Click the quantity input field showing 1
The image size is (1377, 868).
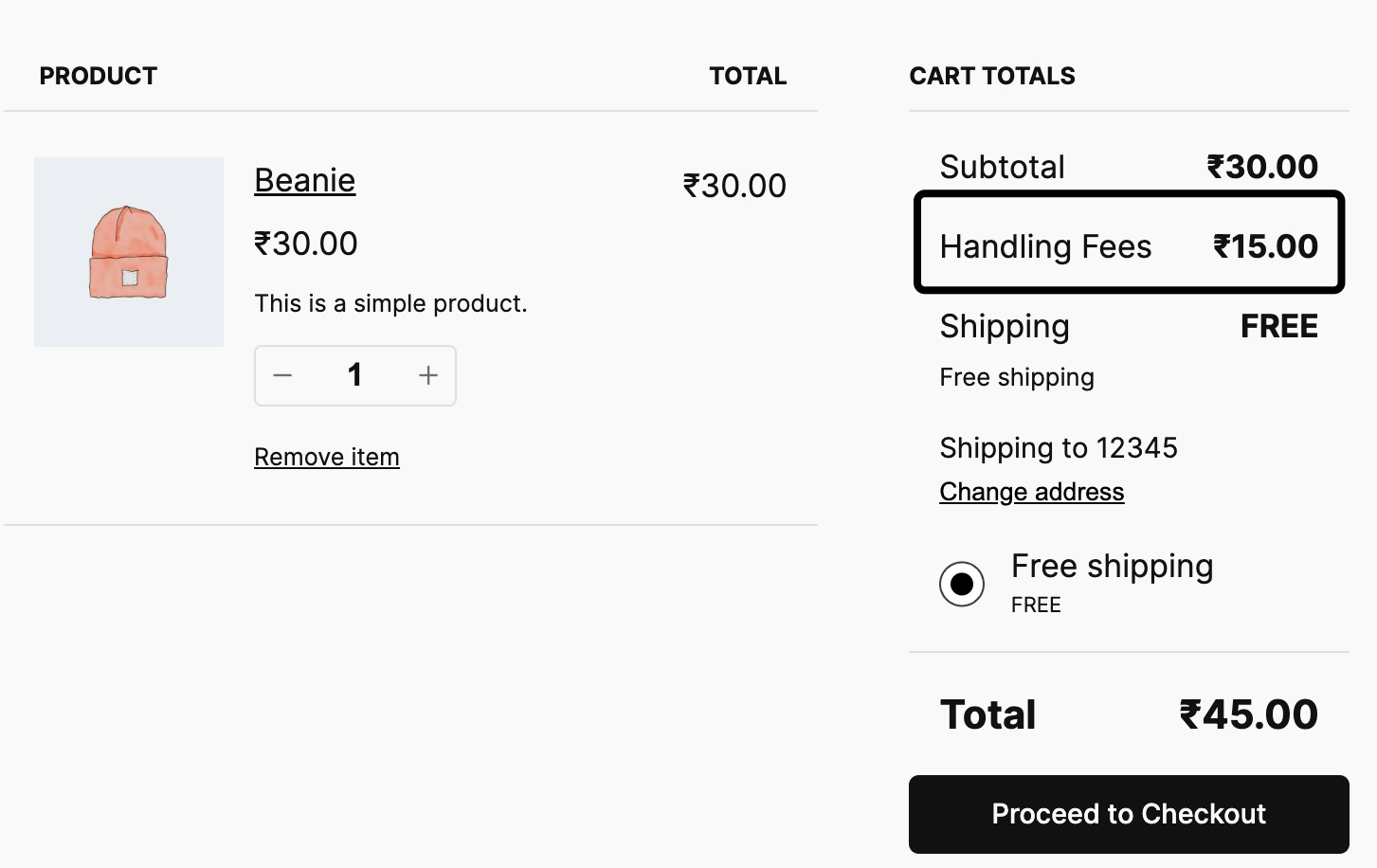click(x=355, y=375)
